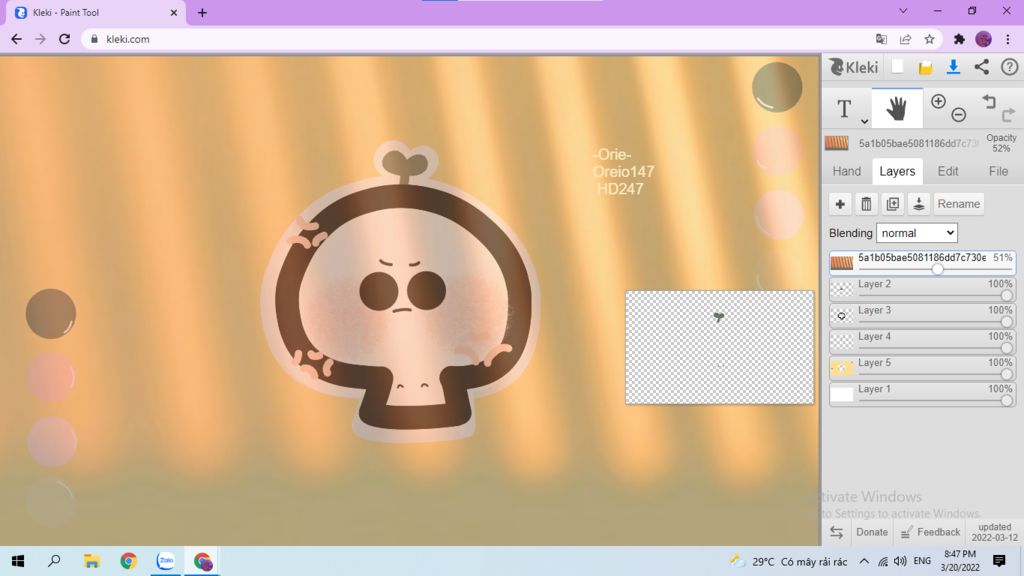Open the tool selection dropdown arrow
The height and width of the screenshot is (576, 1024).
[x=864, y=121]
